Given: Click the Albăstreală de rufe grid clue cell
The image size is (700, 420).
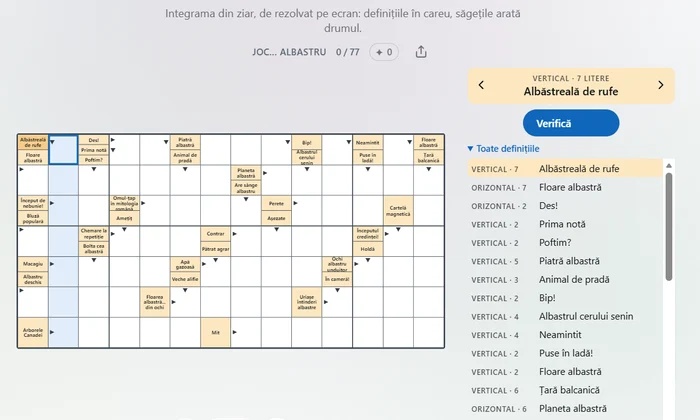Looking at the screenshot, I should (x=33, y=142).
